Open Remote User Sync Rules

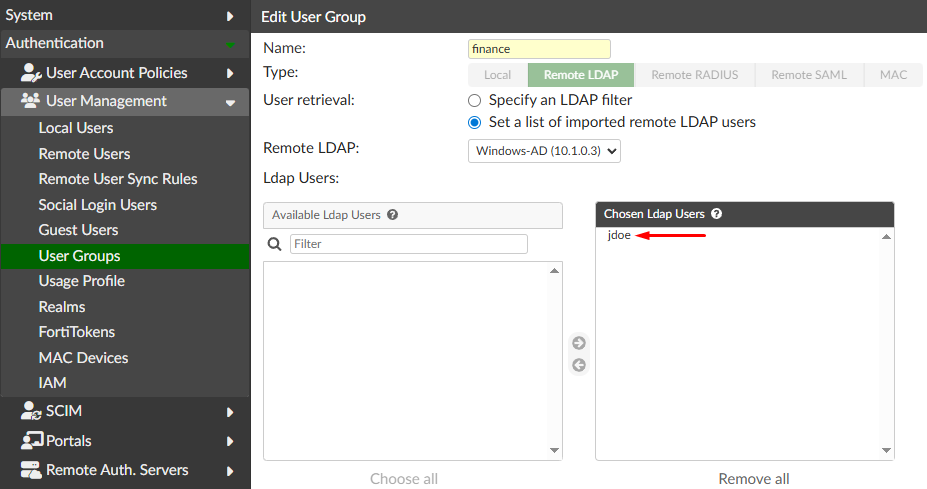(x=118, y=179)
